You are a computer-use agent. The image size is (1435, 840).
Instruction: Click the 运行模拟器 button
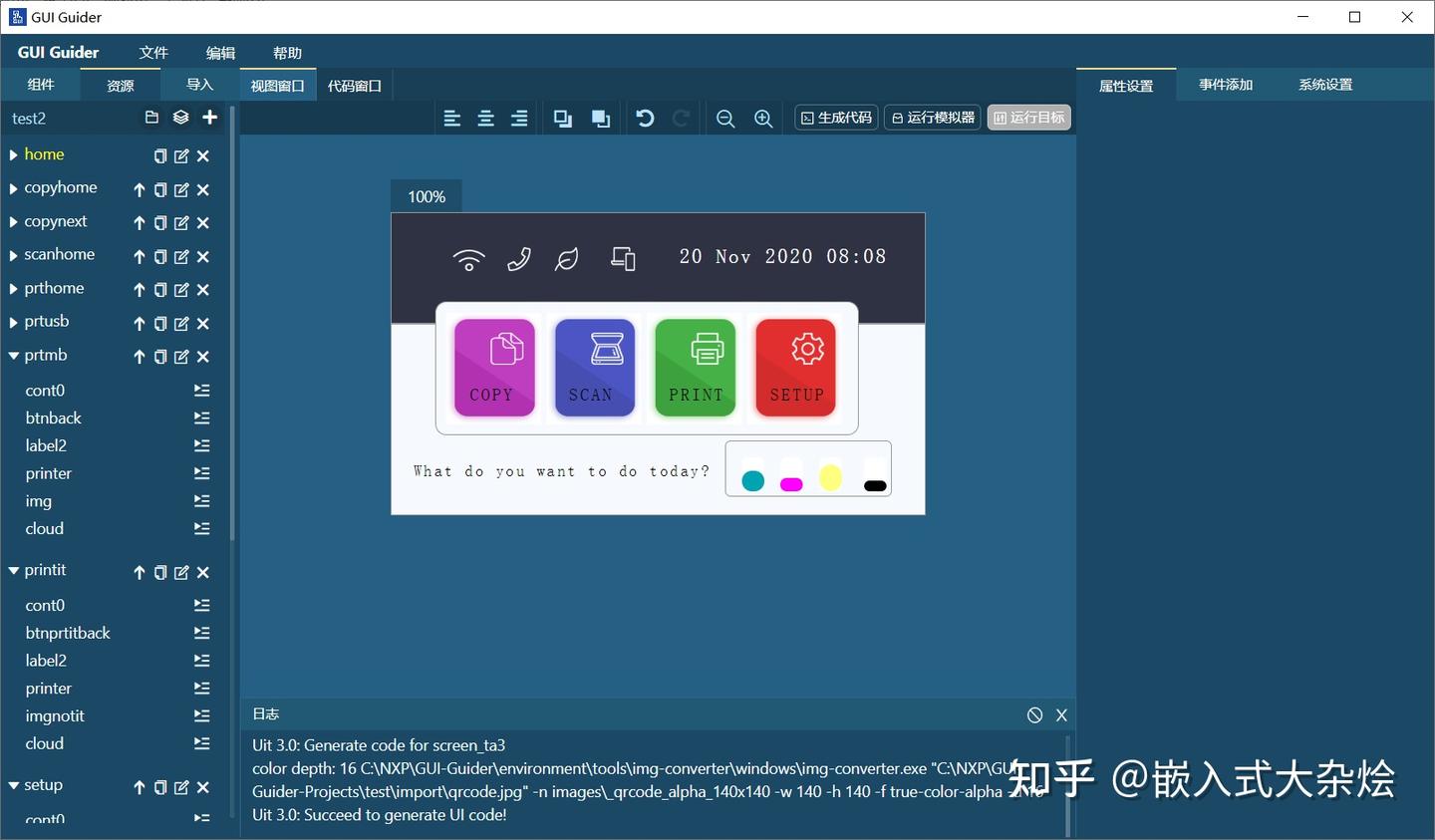tap(931, 117)
